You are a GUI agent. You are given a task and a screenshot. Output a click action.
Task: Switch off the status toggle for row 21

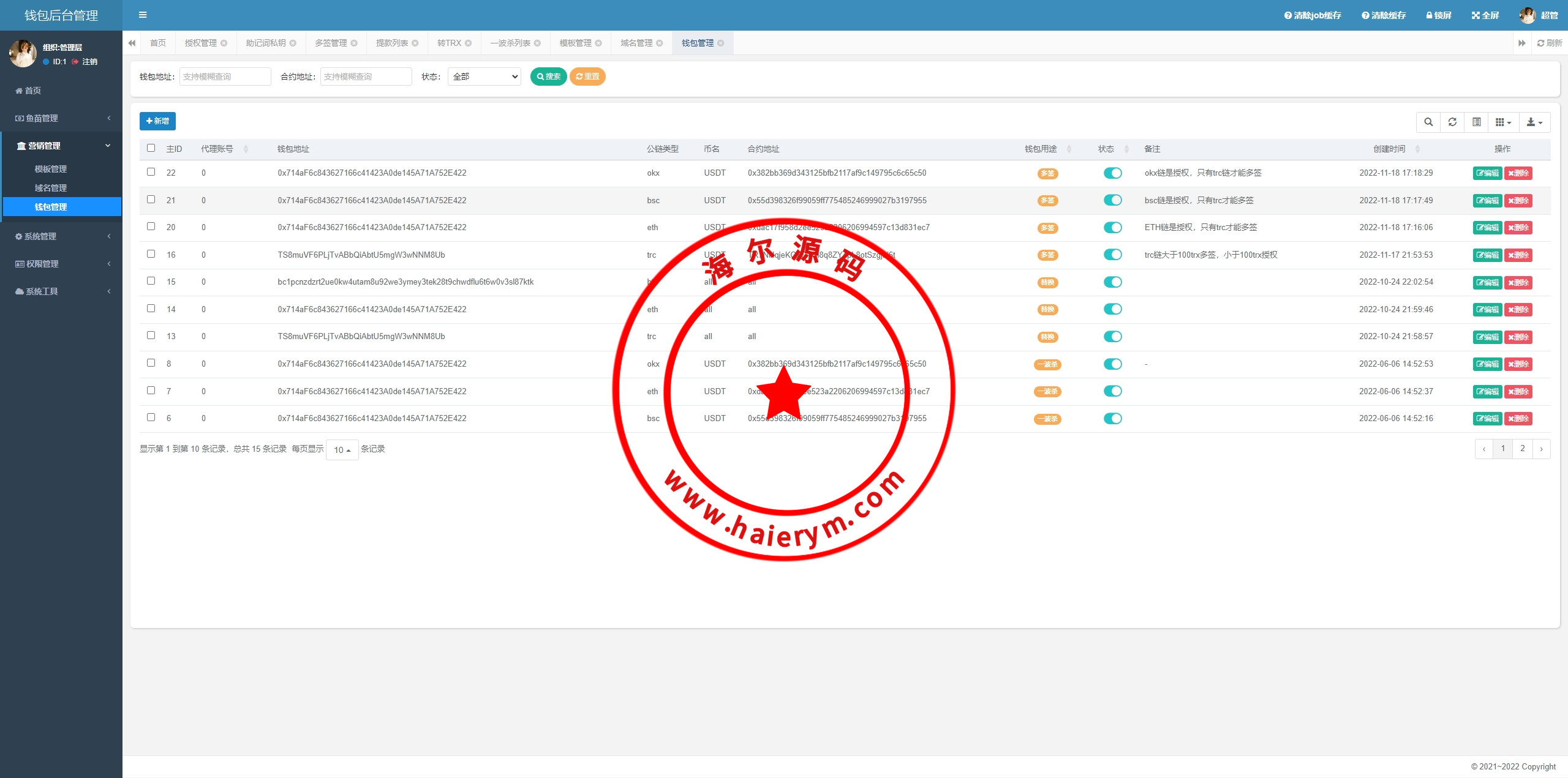1112,200
